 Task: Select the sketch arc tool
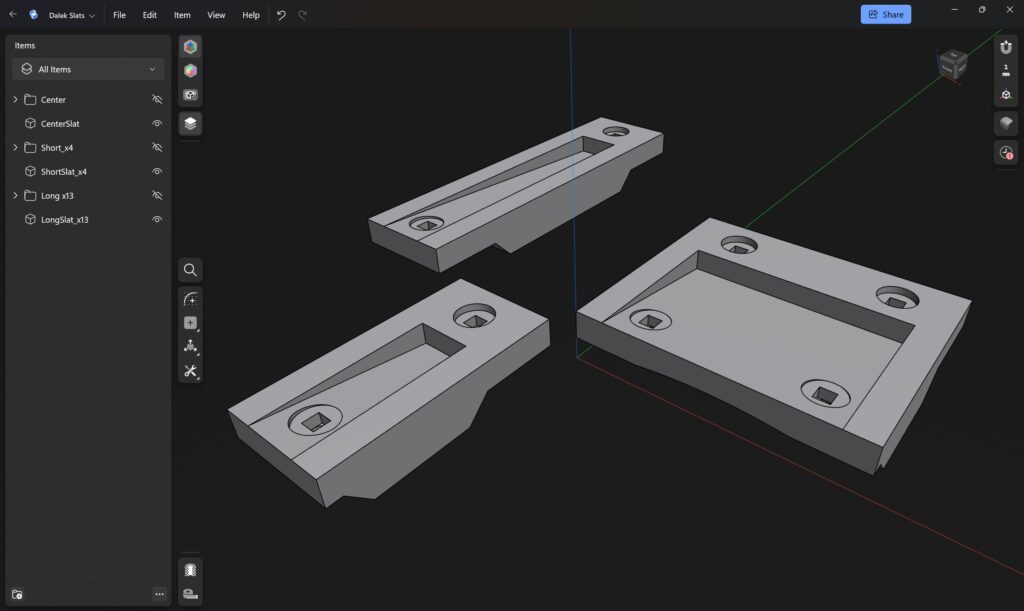190,299
